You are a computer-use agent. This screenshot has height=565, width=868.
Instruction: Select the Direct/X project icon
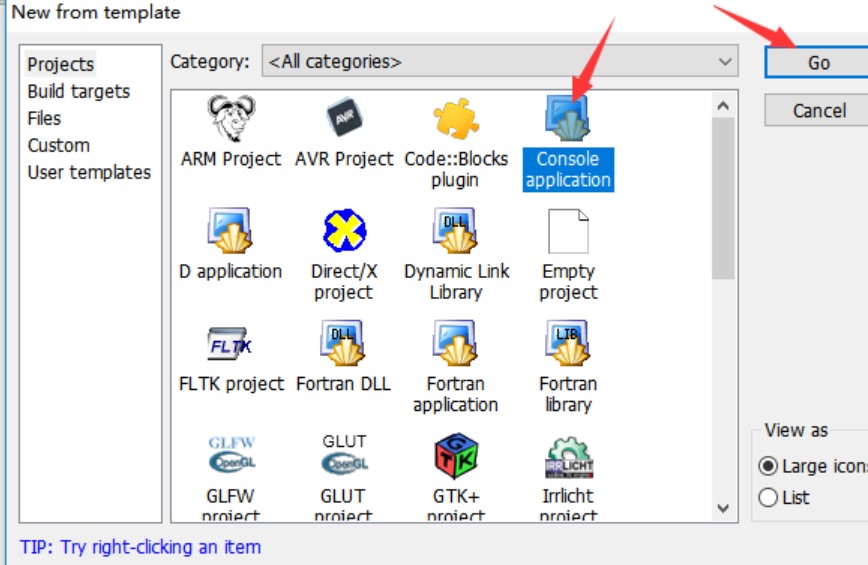344,230
